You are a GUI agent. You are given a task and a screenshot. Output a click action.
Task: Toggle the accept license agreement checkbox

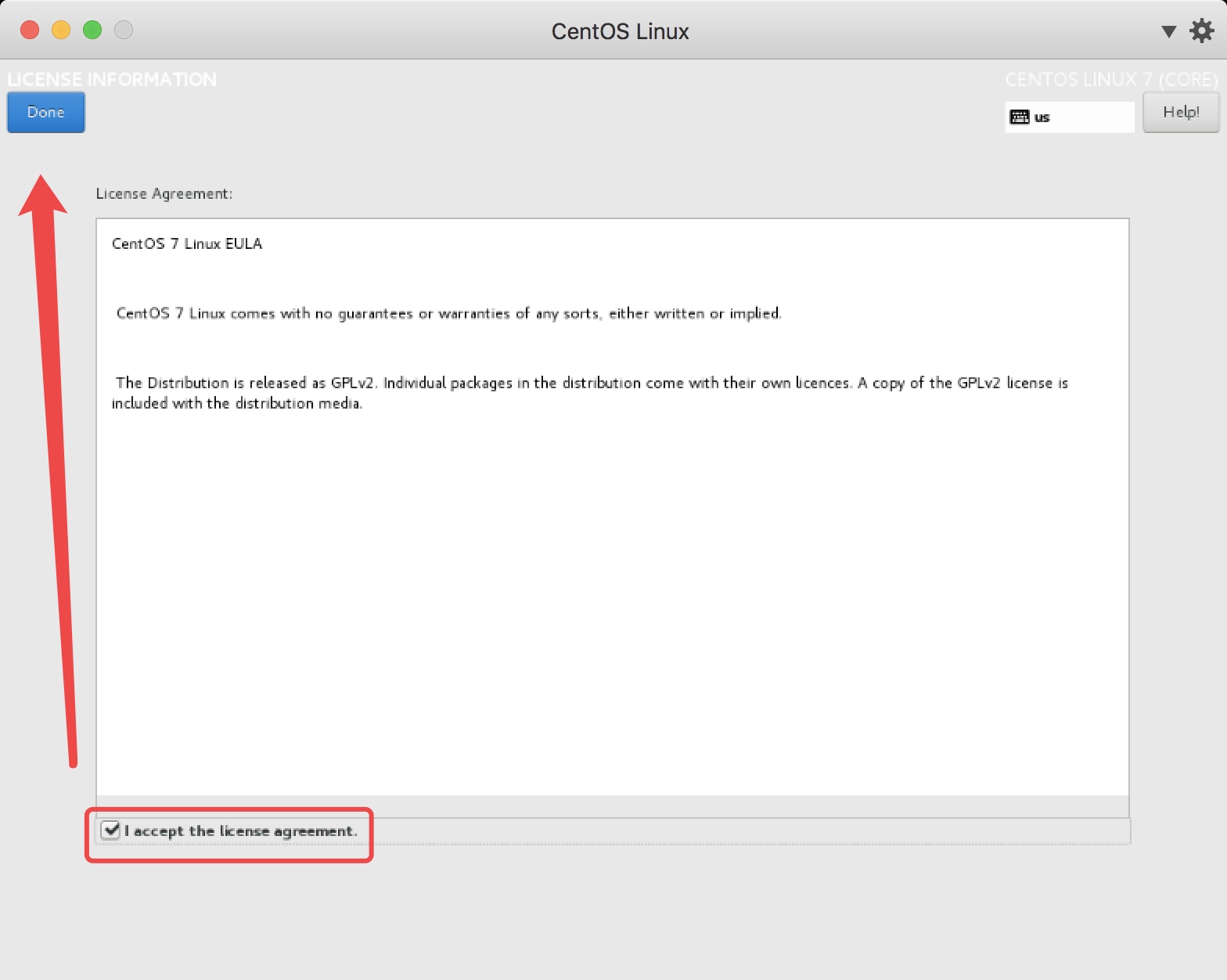tap(111, 830)
